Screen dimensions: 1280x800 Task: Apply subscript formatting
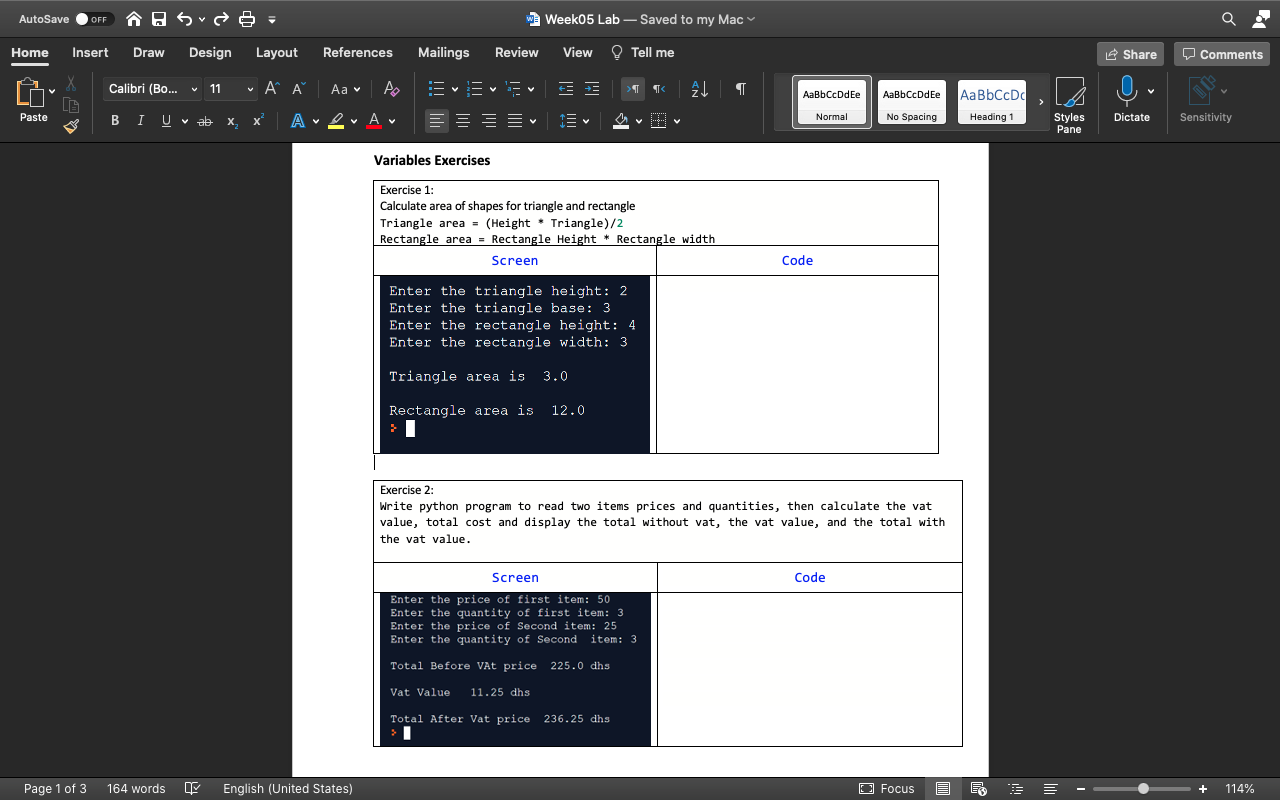232,121
